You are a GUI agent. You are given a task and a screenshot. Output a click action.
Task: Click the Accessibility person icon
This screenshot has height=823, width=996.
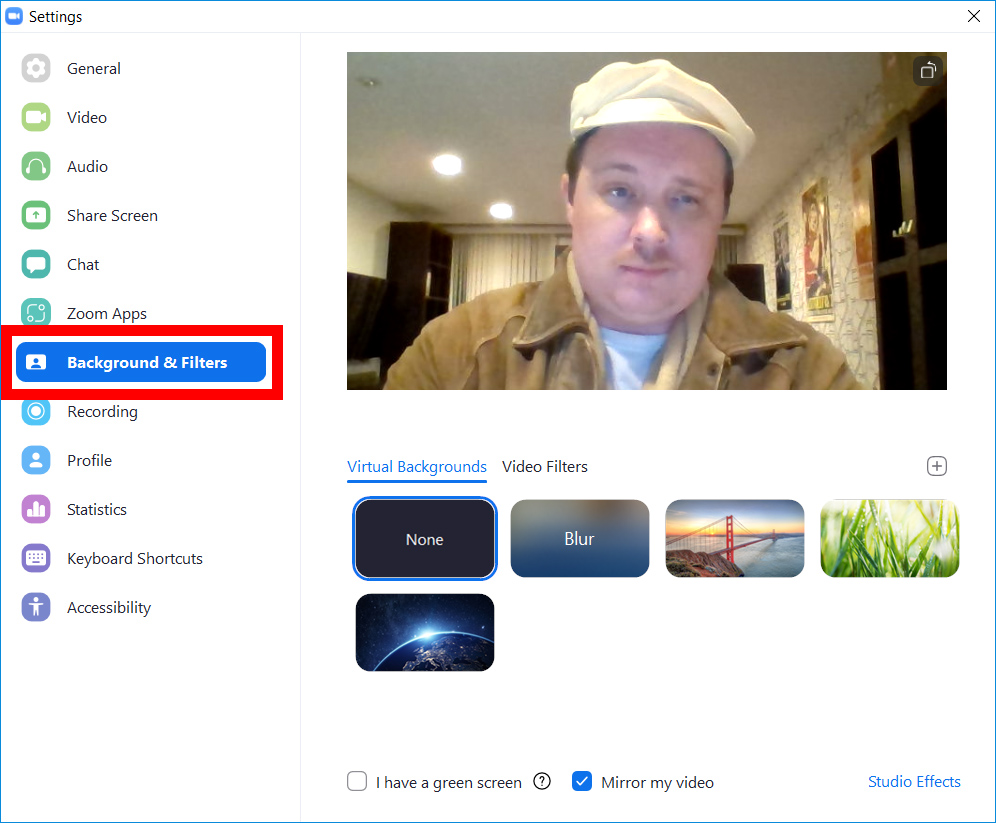click(x=36, y=607)
